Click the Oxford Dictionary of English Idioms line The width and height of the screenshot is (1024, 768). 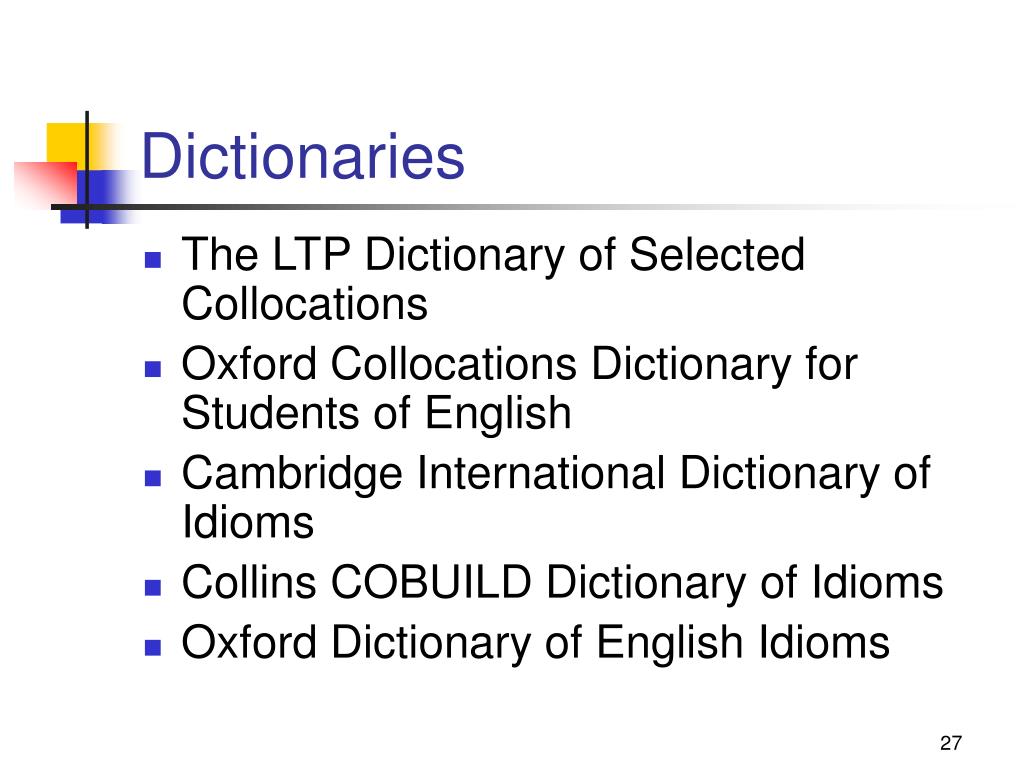(536, 643)
